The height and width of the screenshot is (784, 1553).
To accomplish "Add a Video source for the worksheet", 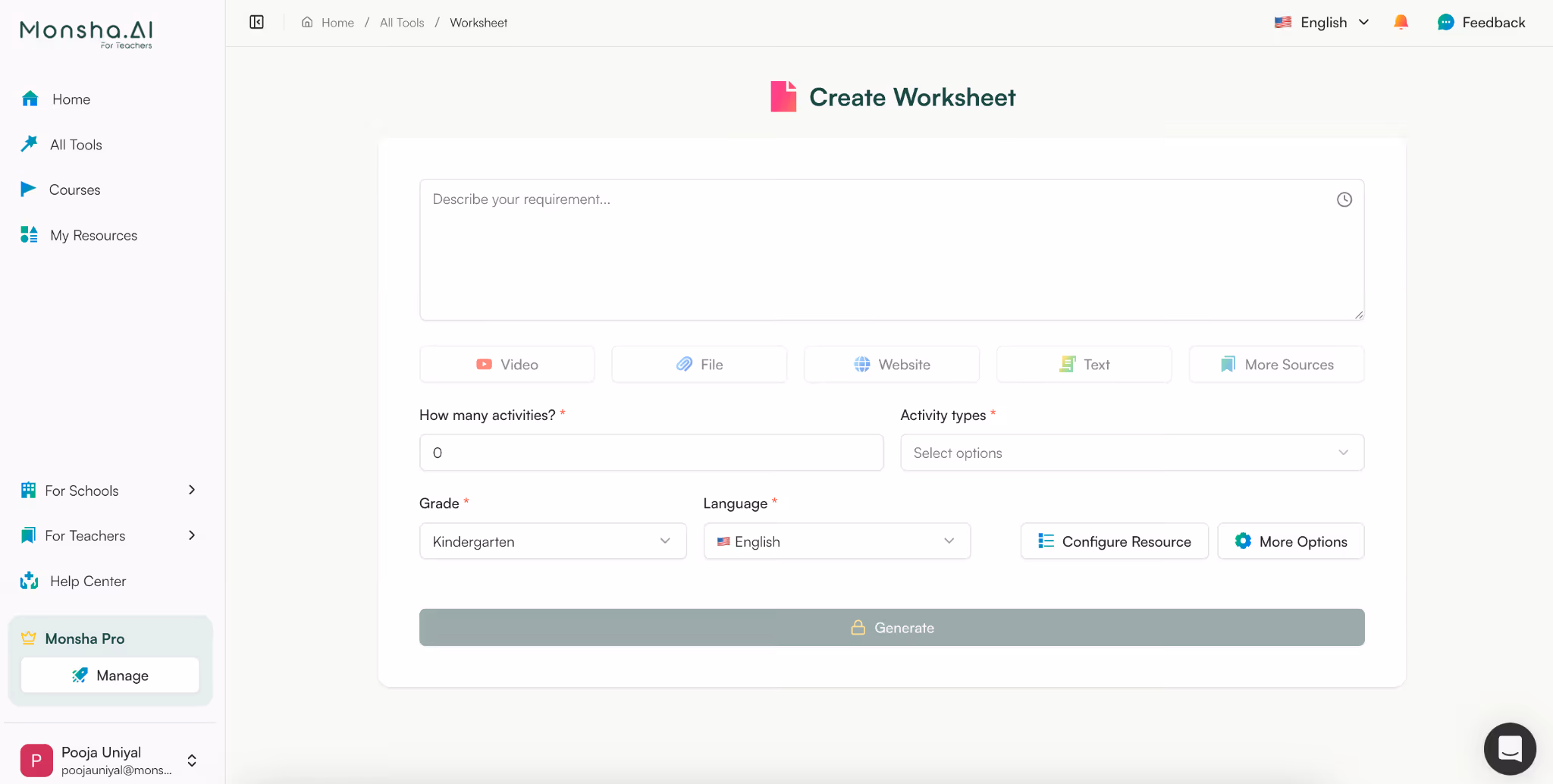I will pyautogui.click(x=507, y=364).
